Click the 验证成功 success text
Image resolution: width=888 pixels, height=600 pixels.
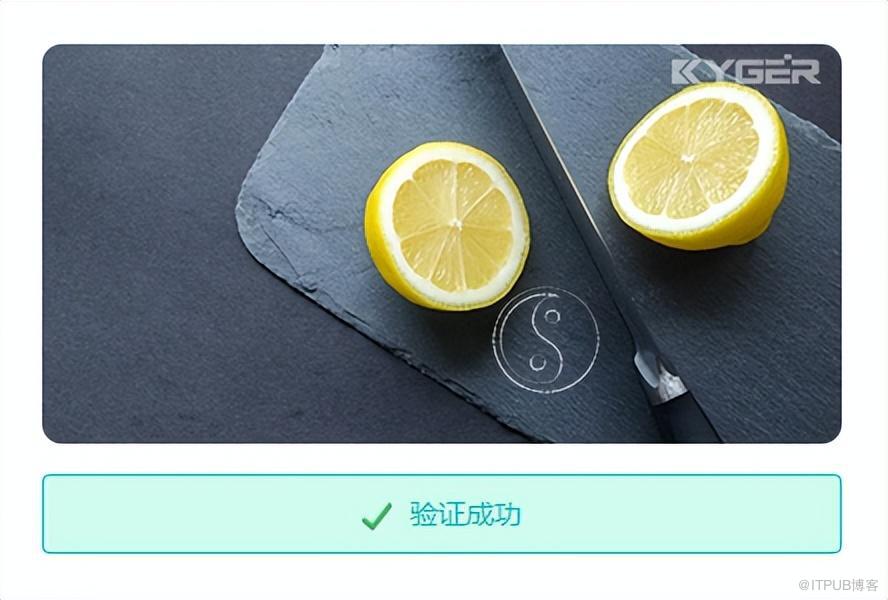click(x=465, y=514)
